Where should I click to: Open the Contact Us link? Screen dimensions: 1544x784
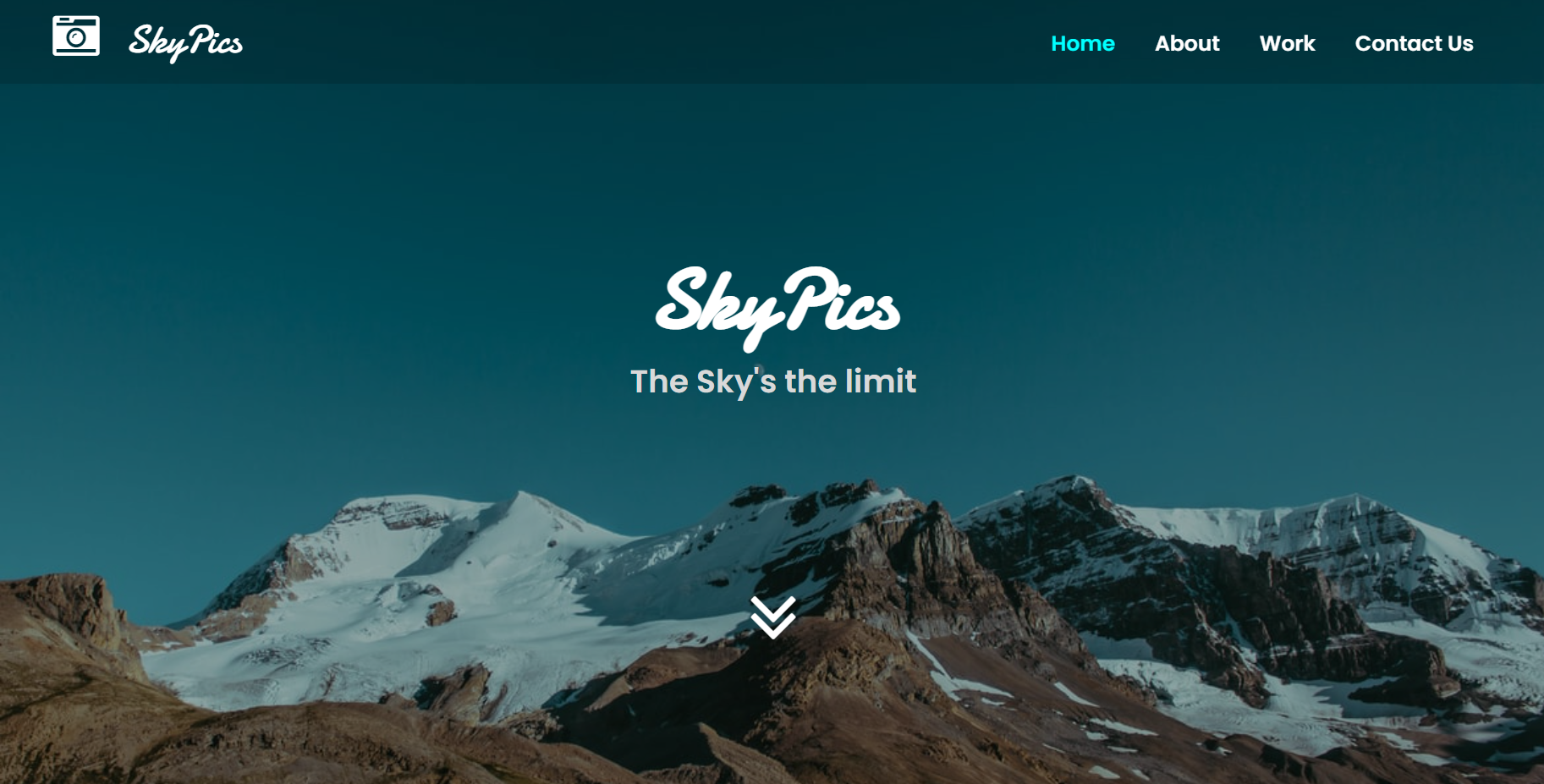click(1414, 43)
